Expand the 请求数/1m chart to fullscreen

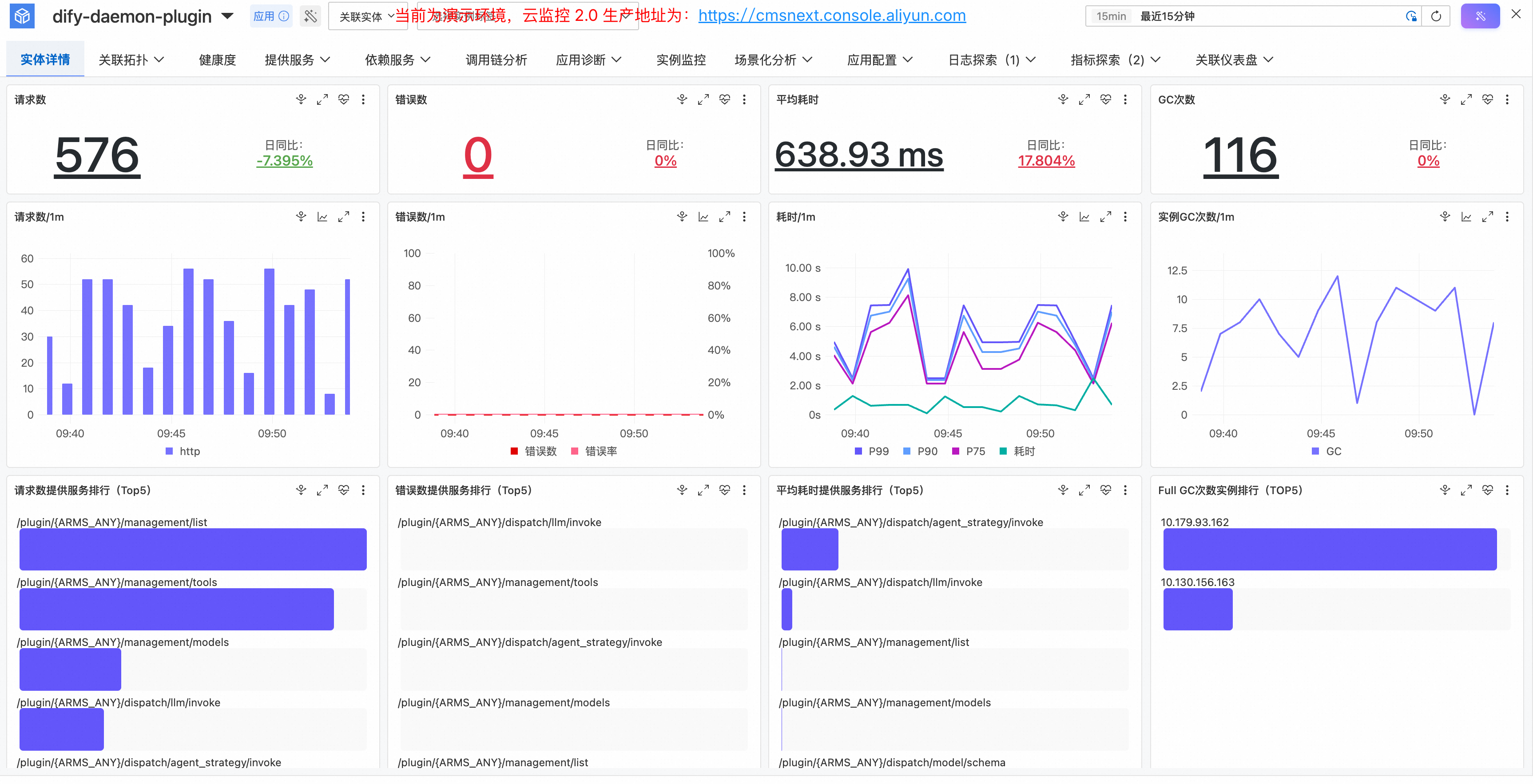pos(343,217)
